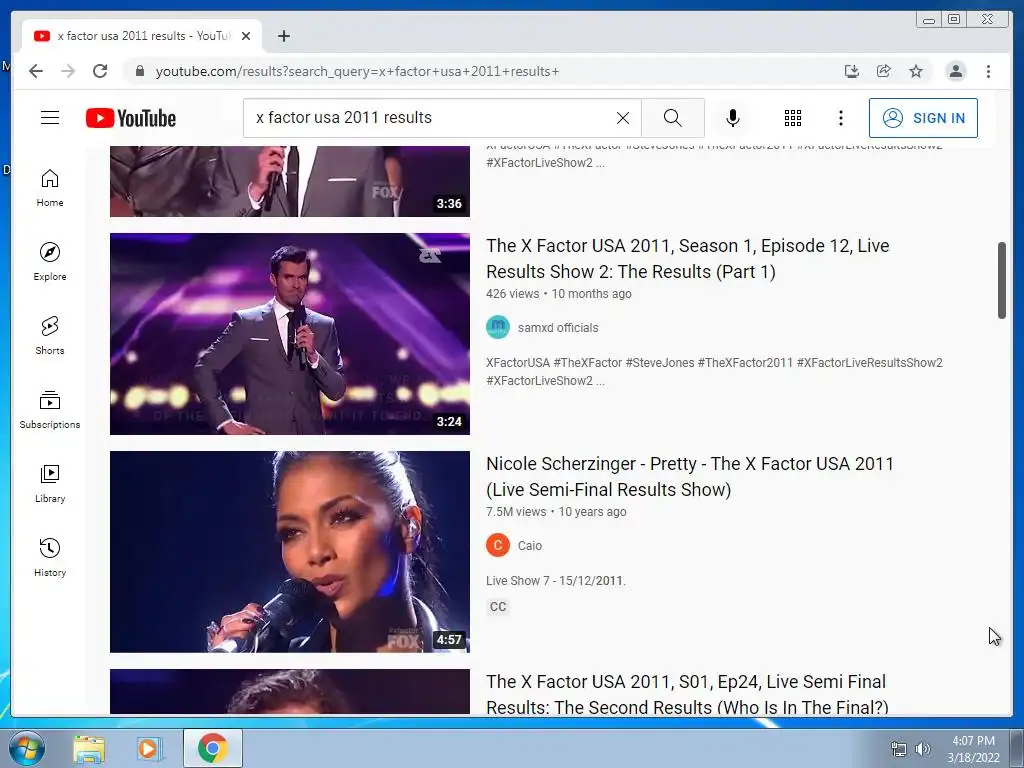
Task: Play the partially visible 3:36 thumbnail
Action: (x=289, y=182)
